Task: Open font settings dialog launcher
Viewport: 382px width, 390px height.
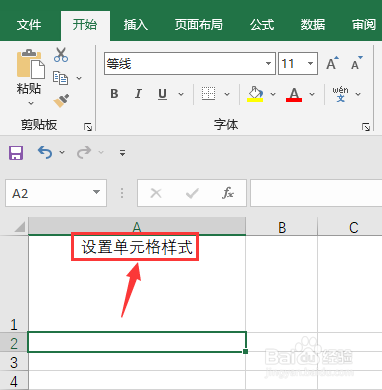Action: (366, 127)
